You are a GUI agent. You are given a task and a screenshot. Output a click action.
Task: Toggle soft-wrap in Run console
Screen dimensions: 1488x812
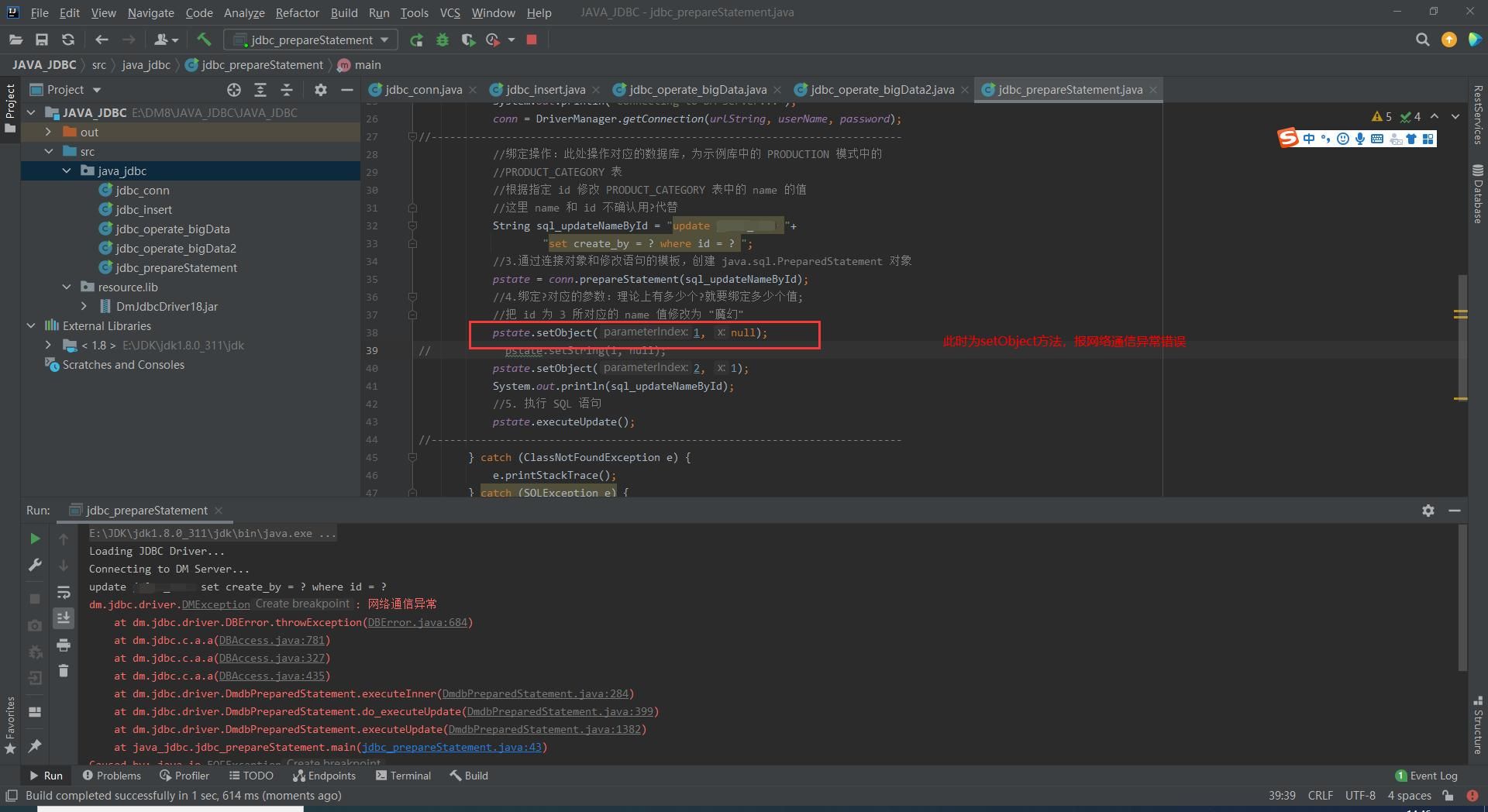(x=64, y=593)
